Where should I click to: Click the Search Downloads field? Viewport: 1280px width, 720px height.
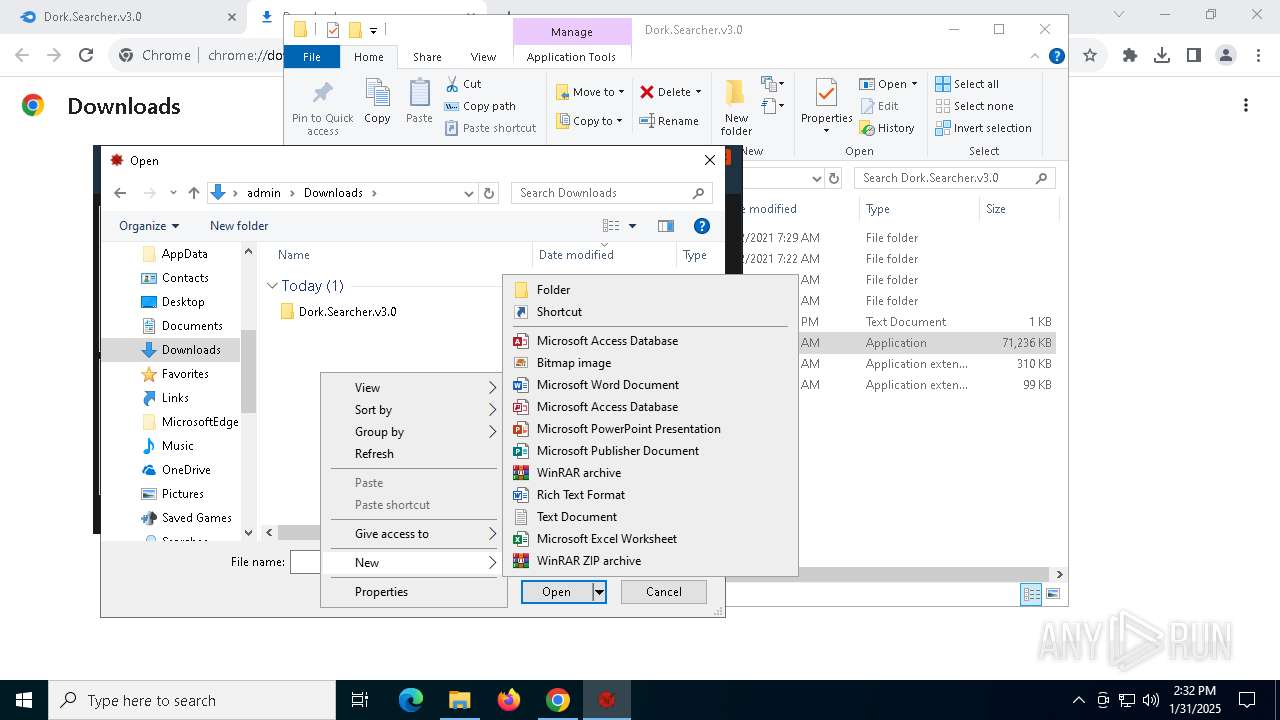tap(611, 193)
